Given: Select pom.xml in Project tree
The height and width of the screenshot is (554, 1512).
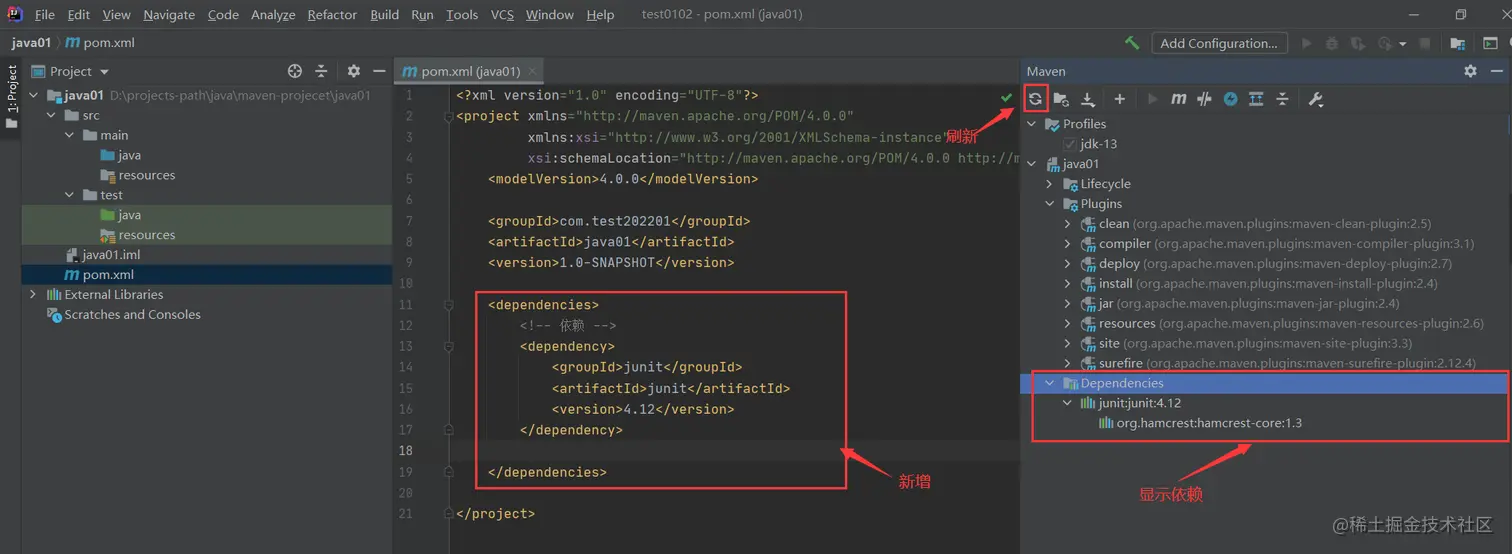Looking at the screenshot, I should click(x=206, y=275).
